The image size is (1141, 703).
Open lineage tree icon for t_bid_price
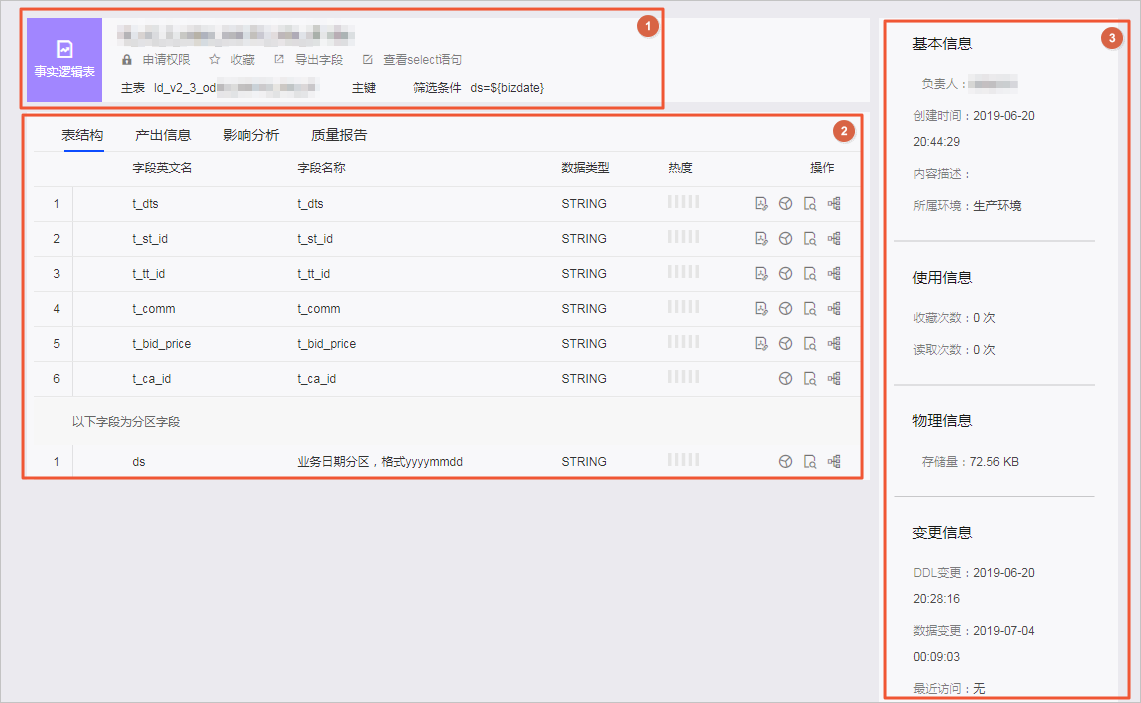coord(834,343)
